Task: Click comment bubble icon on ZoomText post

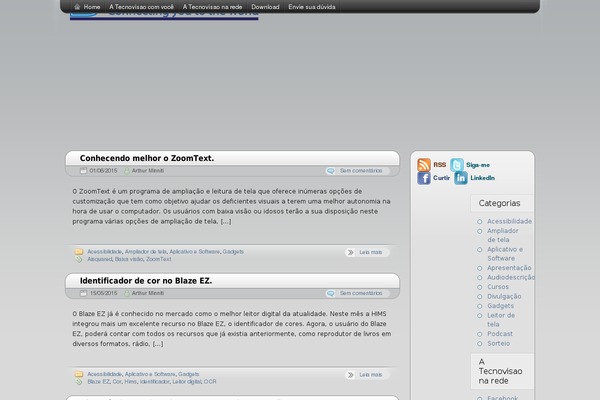Action: pyautogui.click(x=331, y=171)
